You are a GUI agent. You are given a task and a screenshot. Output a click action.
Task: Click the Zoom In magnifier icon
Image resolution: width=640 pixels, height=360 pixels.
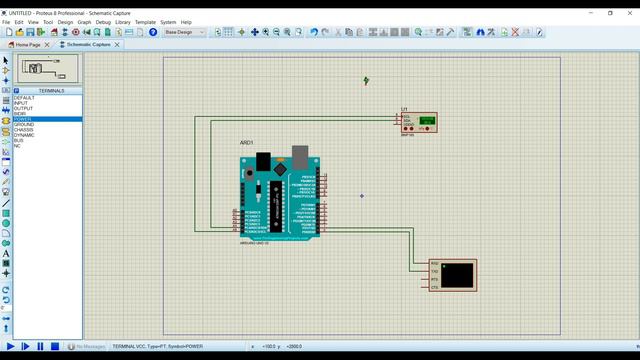point(266,32)
